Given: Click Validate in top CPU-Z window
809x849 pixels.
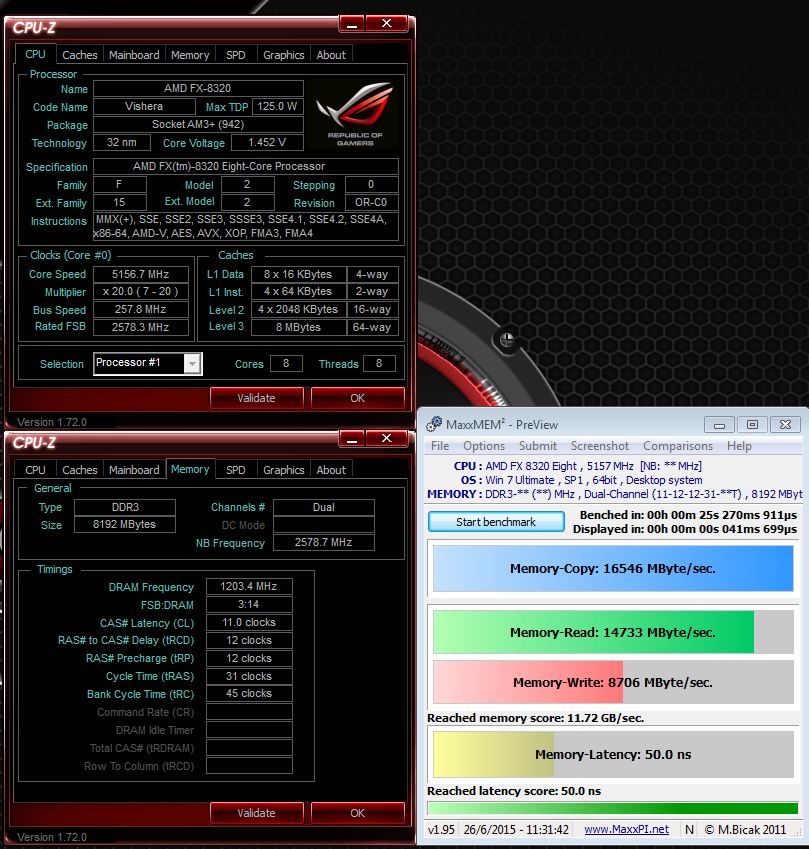Looking at the screenshot, I should (257, 398).
